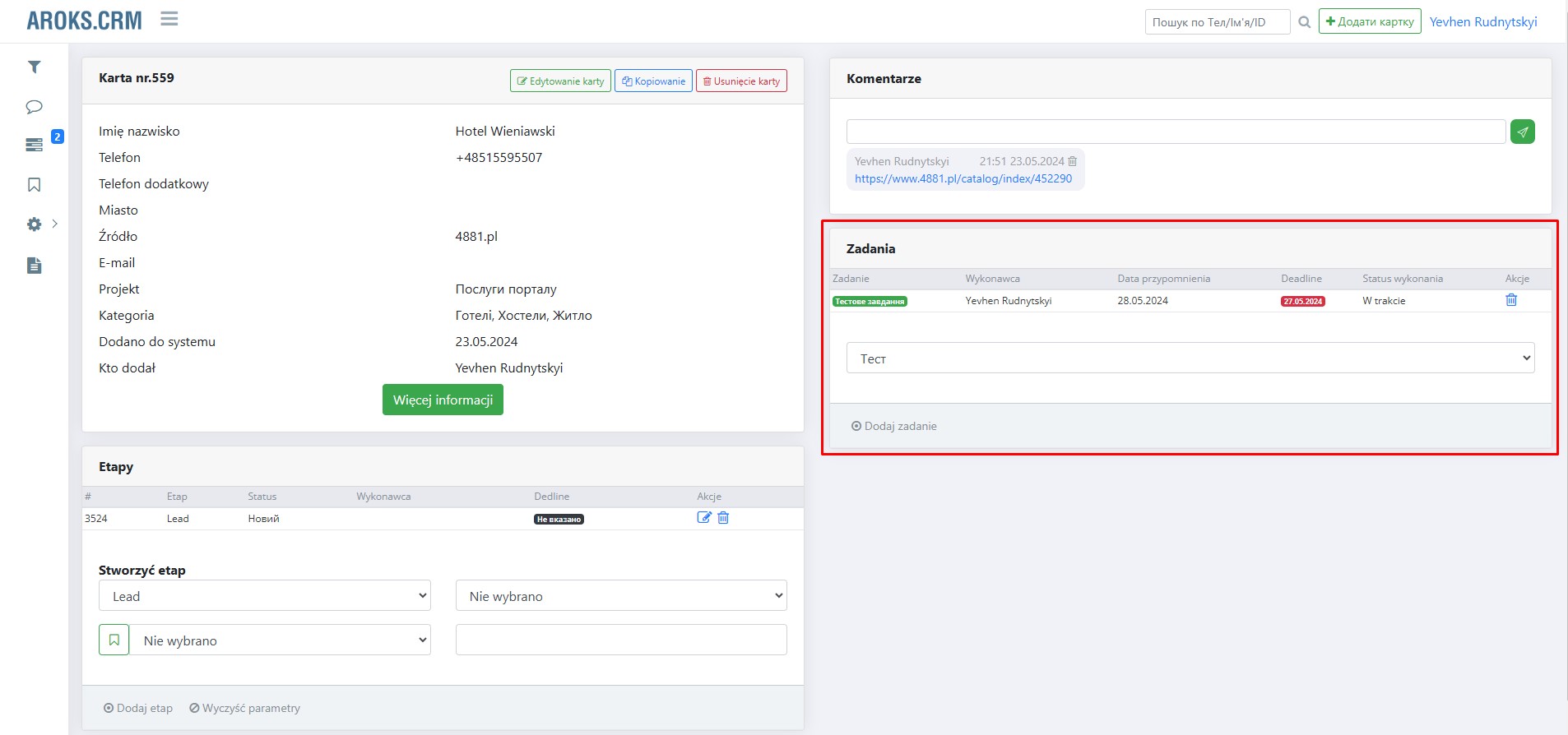1568x735 pixels.
Task: Open the settings gear sidebar icon
Action: click(x=35, y=224)
